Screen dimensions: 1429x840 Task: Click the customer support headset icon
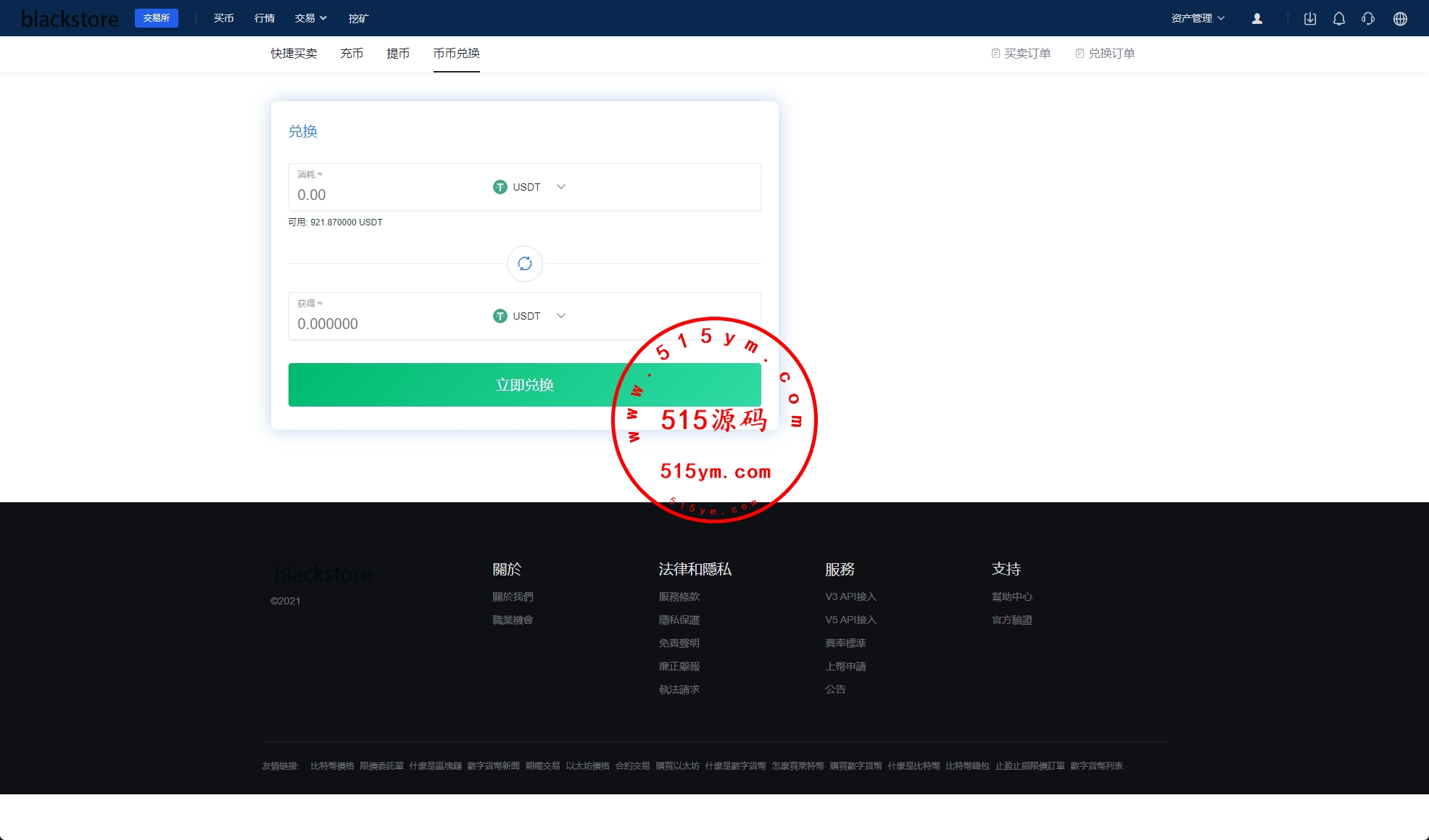(1368, 19)
